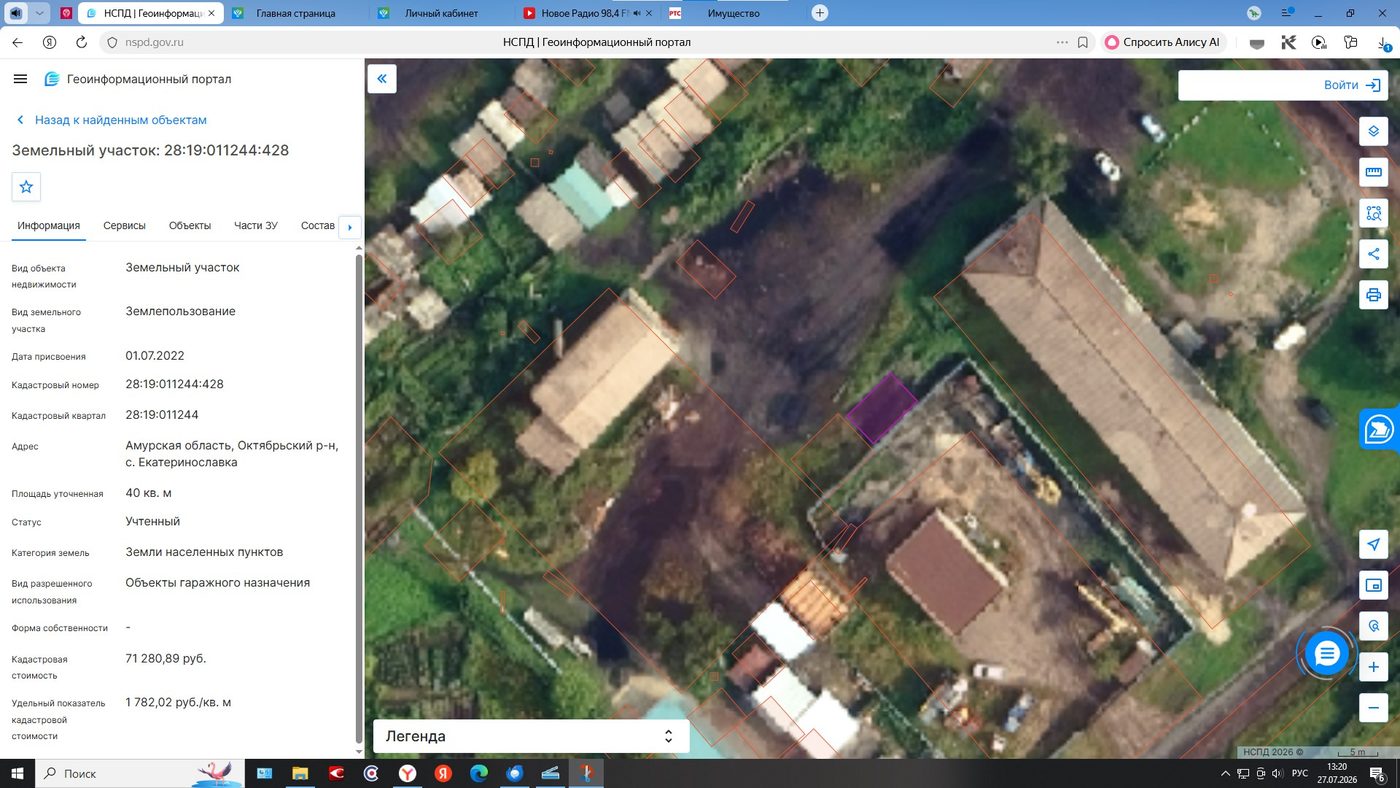Open the Yandex home button
This screenshot has width=1400, height=788.
point(49,42)
